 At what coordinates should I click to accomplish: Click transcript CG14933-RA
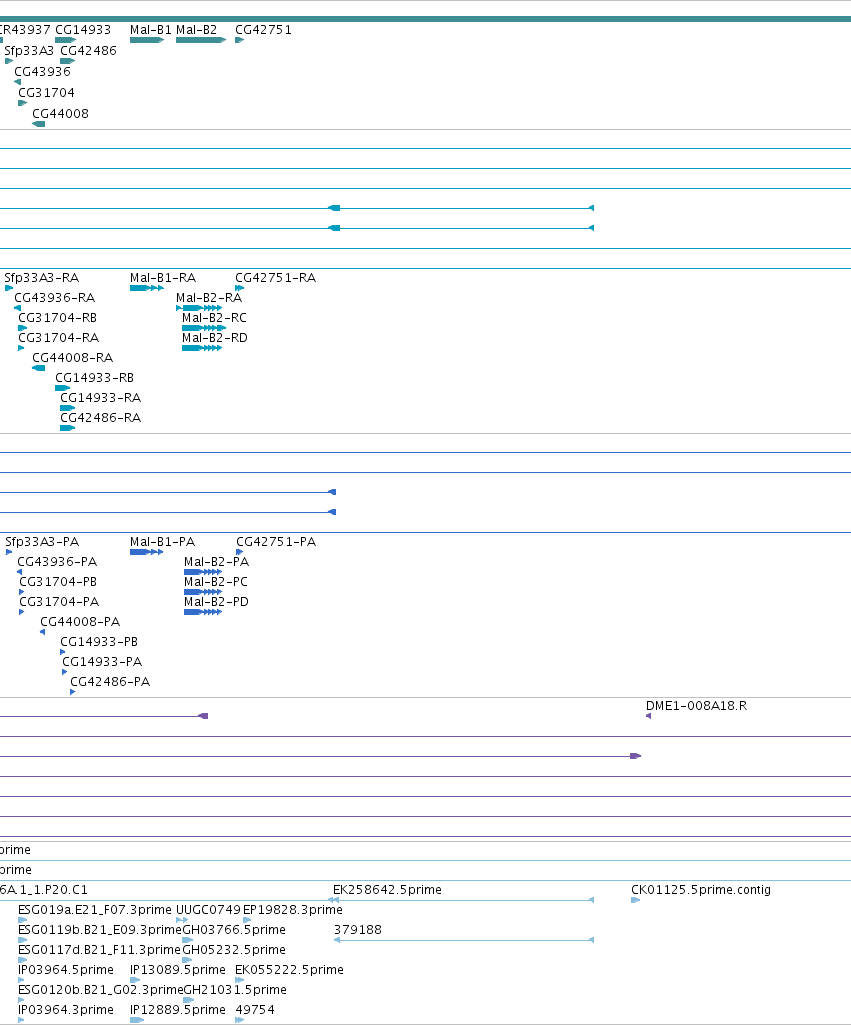click(101, 398)
